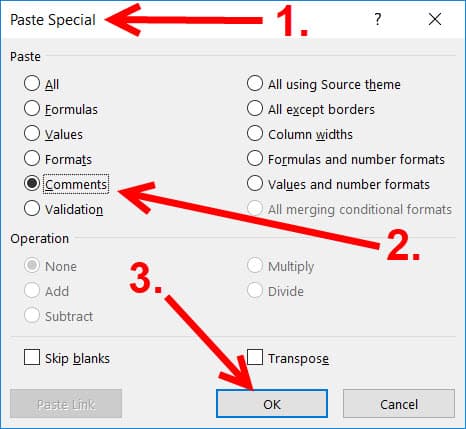Click the Paste Link button

[66, 404]
